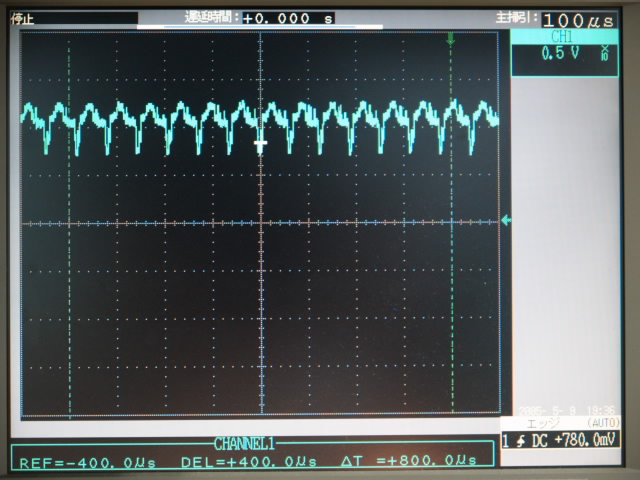
Task: Click the rising edge trigger slope symbol
Action: tap(520, 440)
